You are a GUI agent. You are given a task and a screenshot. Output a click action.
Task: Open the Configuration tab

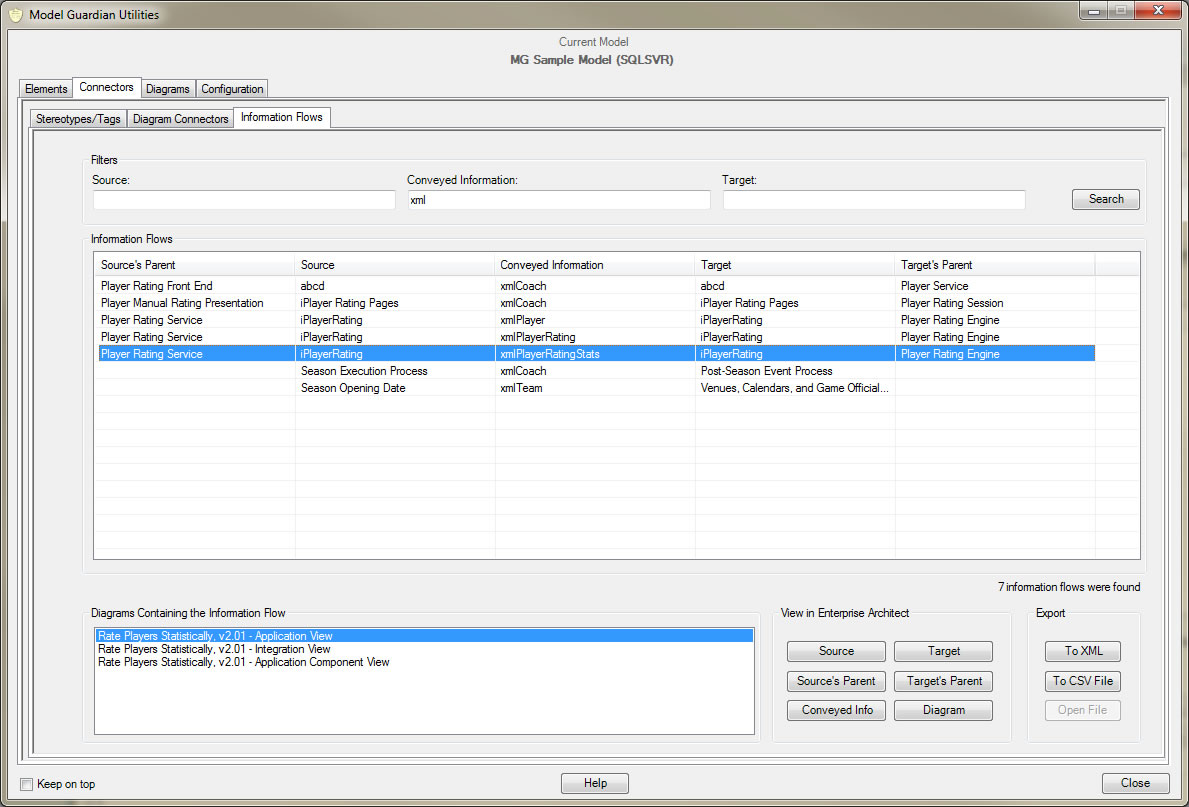click(232, 89)
